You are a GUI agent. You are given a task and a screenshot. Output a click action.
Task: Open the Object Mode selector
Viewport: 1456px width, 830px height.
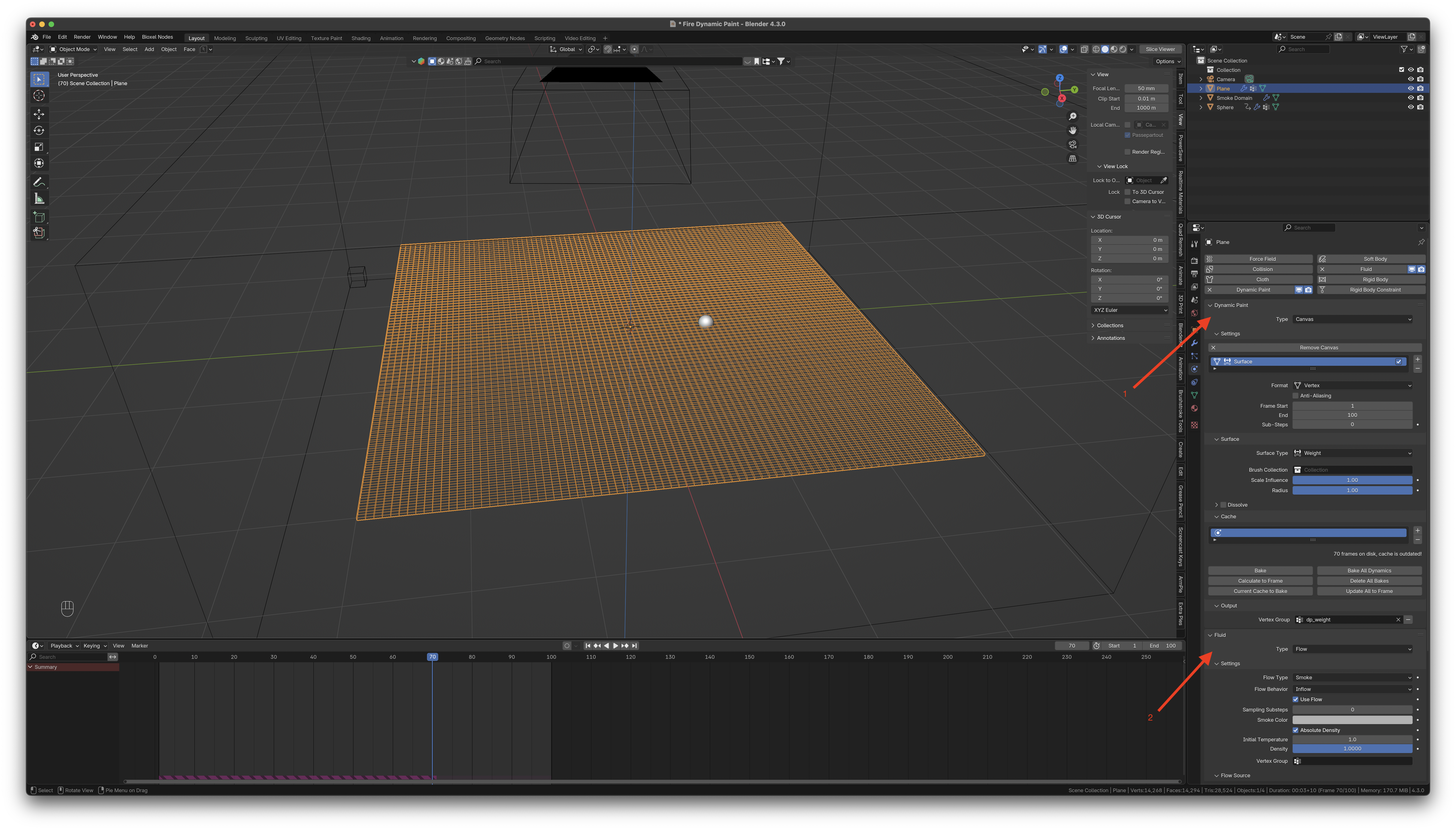pos(73,50)
